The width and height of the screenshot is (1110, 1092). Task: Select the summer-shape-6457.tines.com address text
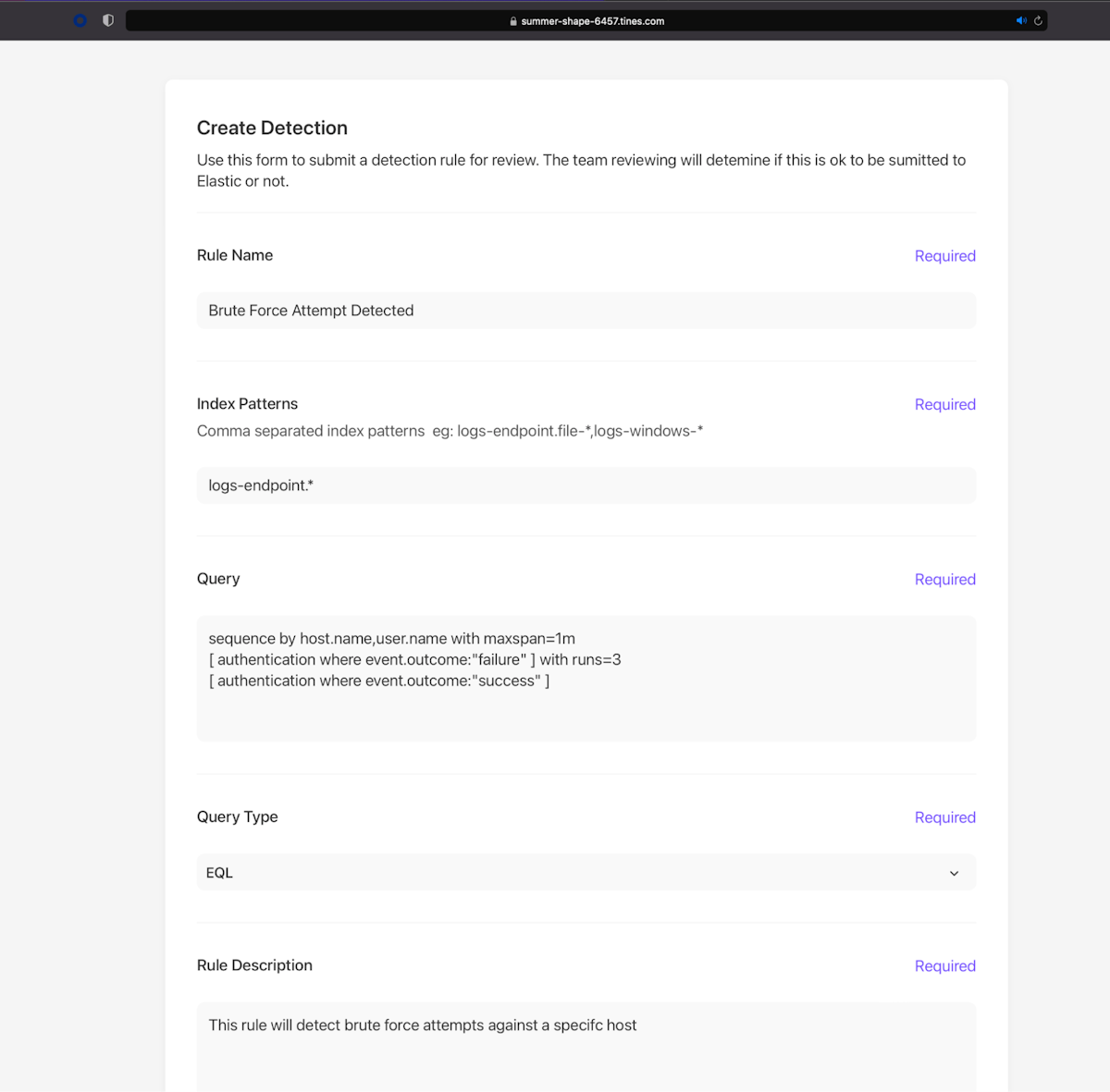(x=592, y=21)
